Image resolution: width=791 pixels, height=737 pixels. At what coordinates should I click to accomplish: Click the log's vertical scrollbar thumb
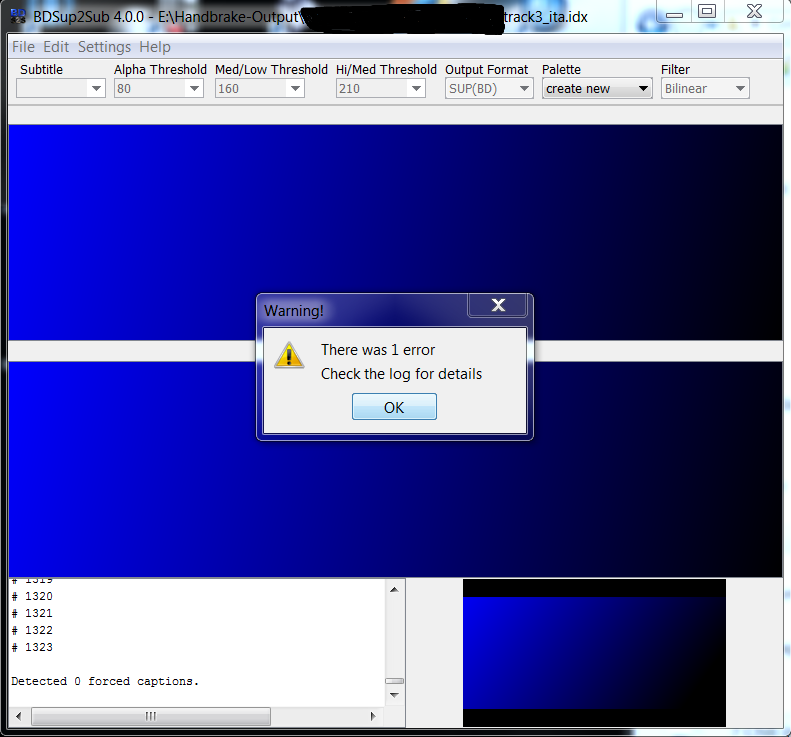[x=394, y=681]
